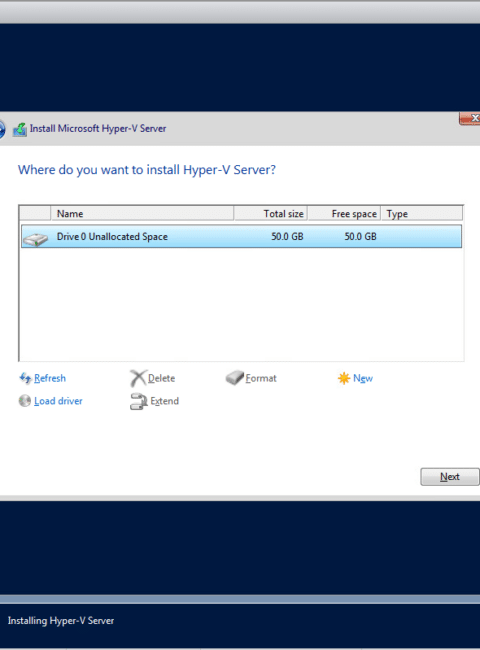Sort by the Free space column header
Screen dimensions: 480x650
(x=344, y=213)
